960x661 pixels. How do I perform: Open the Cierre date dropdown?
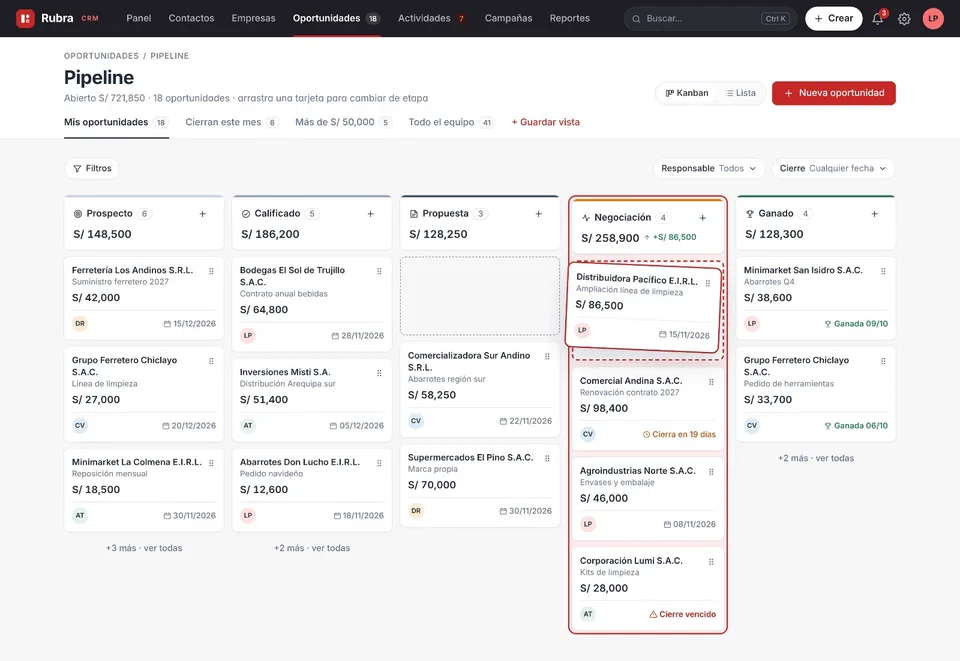point(833,168)
